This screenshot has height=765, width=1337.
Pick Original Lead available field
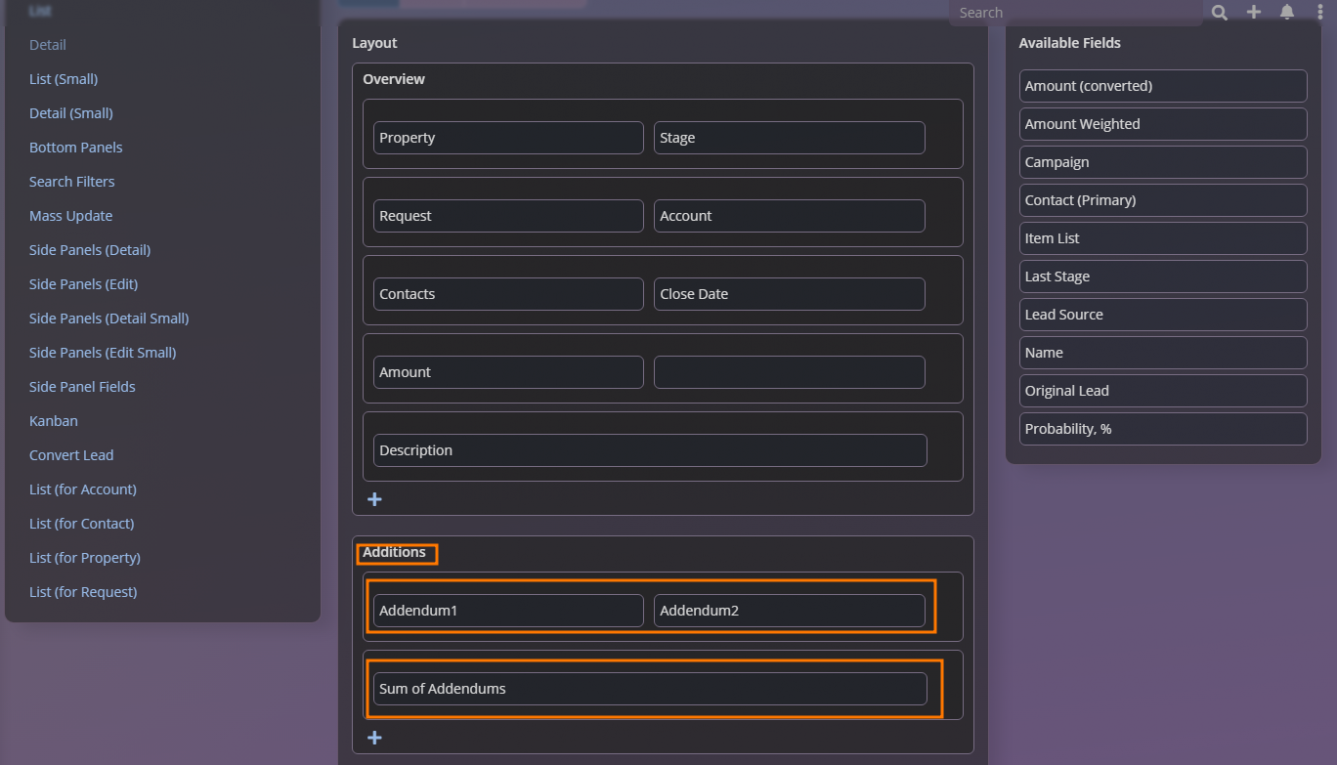1163,391
